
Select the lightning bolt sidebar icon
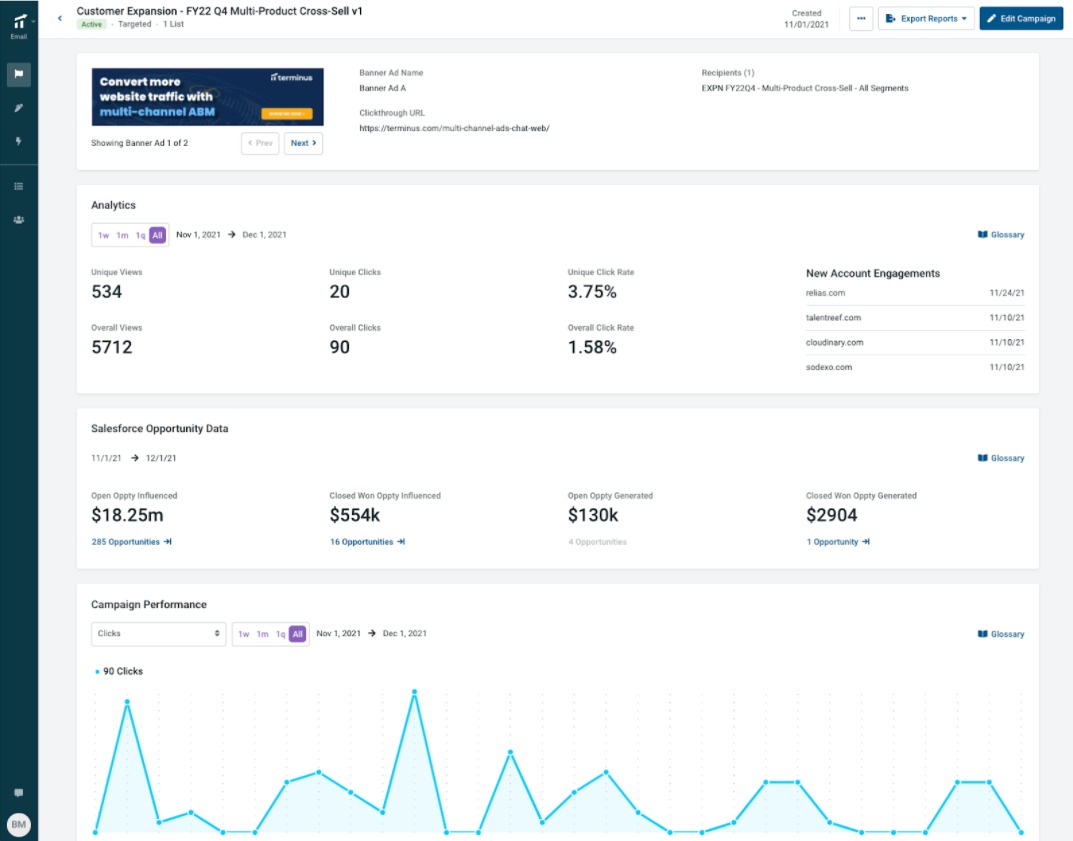(x=18, y=141)
